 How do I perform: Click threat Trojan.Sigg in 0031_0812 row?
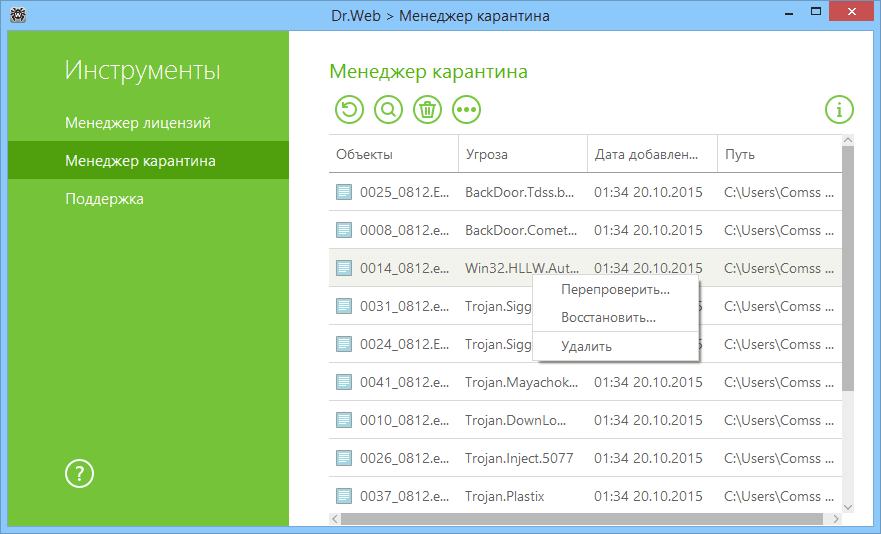coord(498,306)
